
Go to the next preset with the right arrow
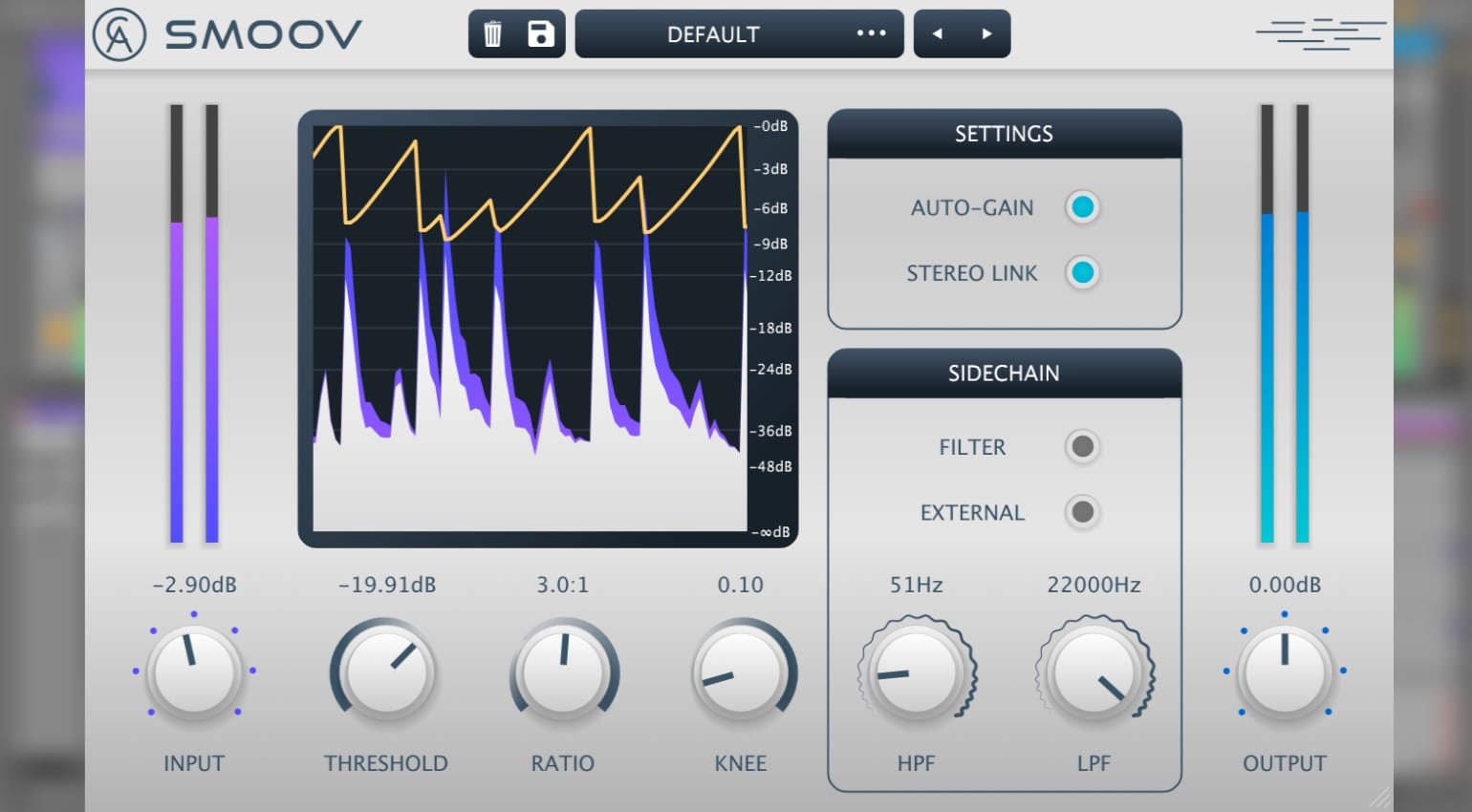986,33
